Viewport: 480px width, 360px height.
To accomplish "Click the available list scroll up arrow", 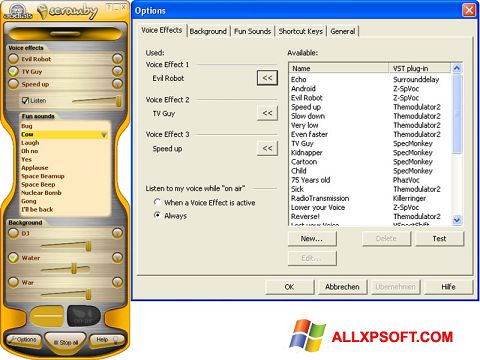I will tap(457, 68).
